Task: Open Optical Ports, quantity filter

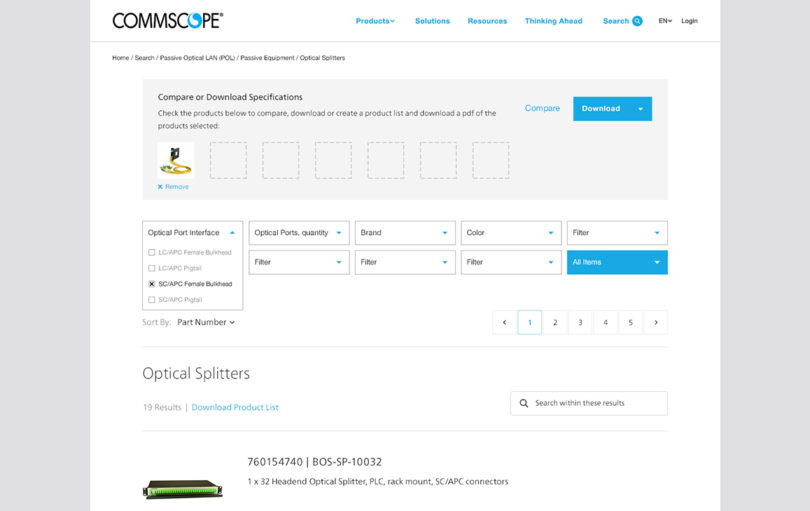Action: click(299, 233)
